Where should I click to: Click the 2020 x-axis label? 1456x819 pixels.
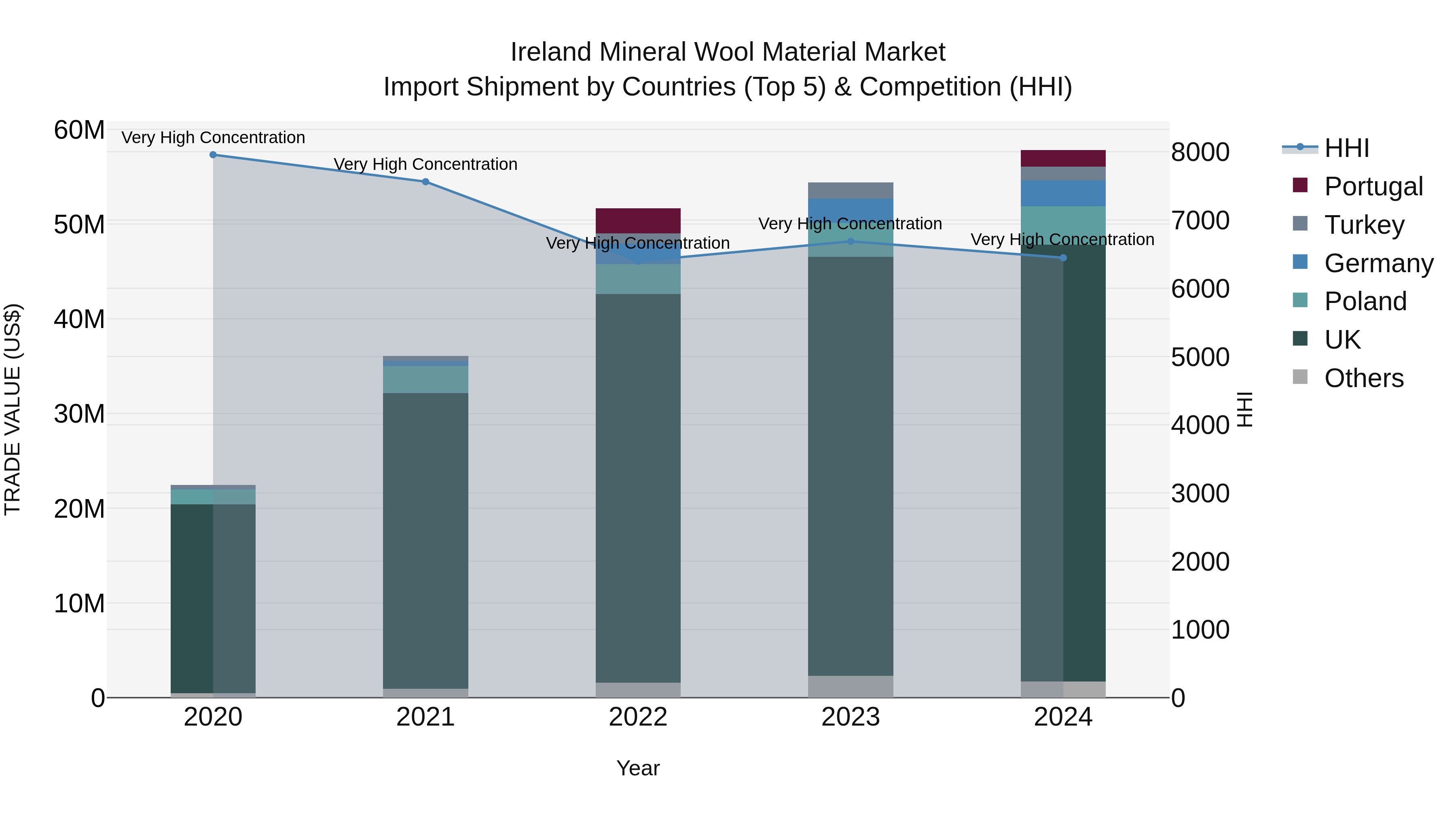click(x=213, y=717)
